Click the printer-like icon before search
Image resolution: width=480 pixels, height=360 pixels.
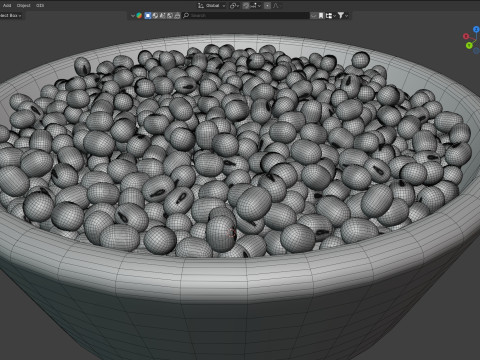coord(177,15)
